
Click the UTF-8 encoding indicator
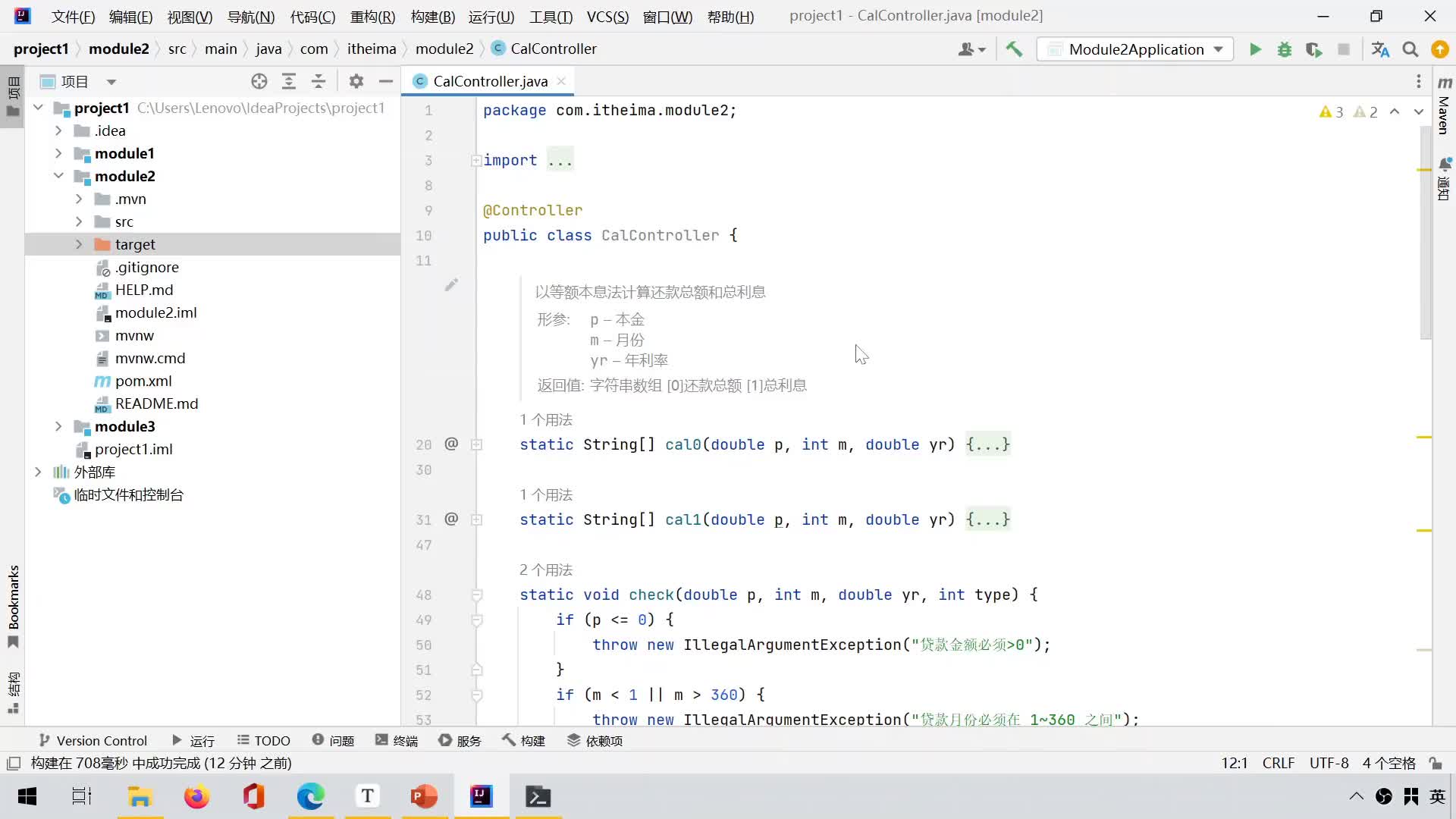click(1329, 763)
